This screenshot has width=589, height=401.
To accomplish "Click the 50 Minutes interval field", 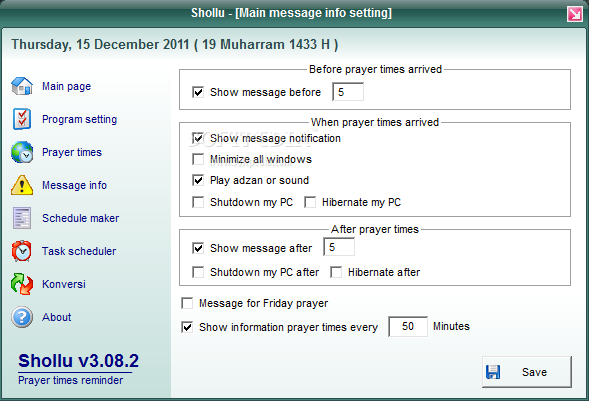I will point(408,326).
